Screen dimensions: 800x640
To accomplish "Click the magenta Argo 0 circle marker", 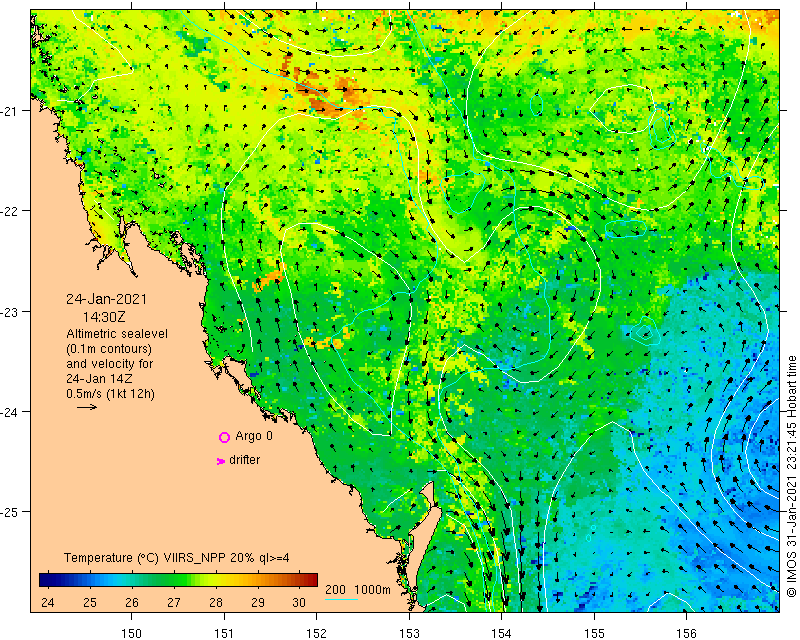I will pyautogui.click(x=224, y=437).
